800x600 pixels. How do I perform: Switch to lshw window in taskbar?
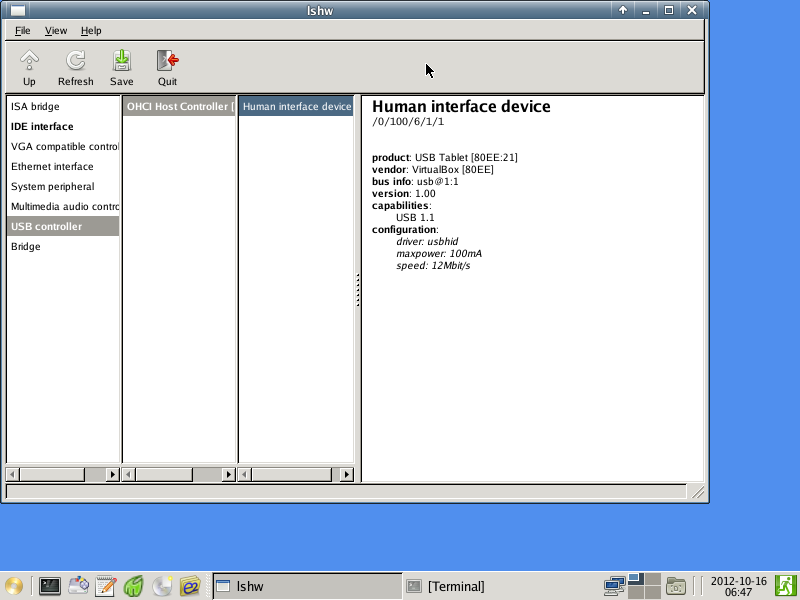[307, 586]
